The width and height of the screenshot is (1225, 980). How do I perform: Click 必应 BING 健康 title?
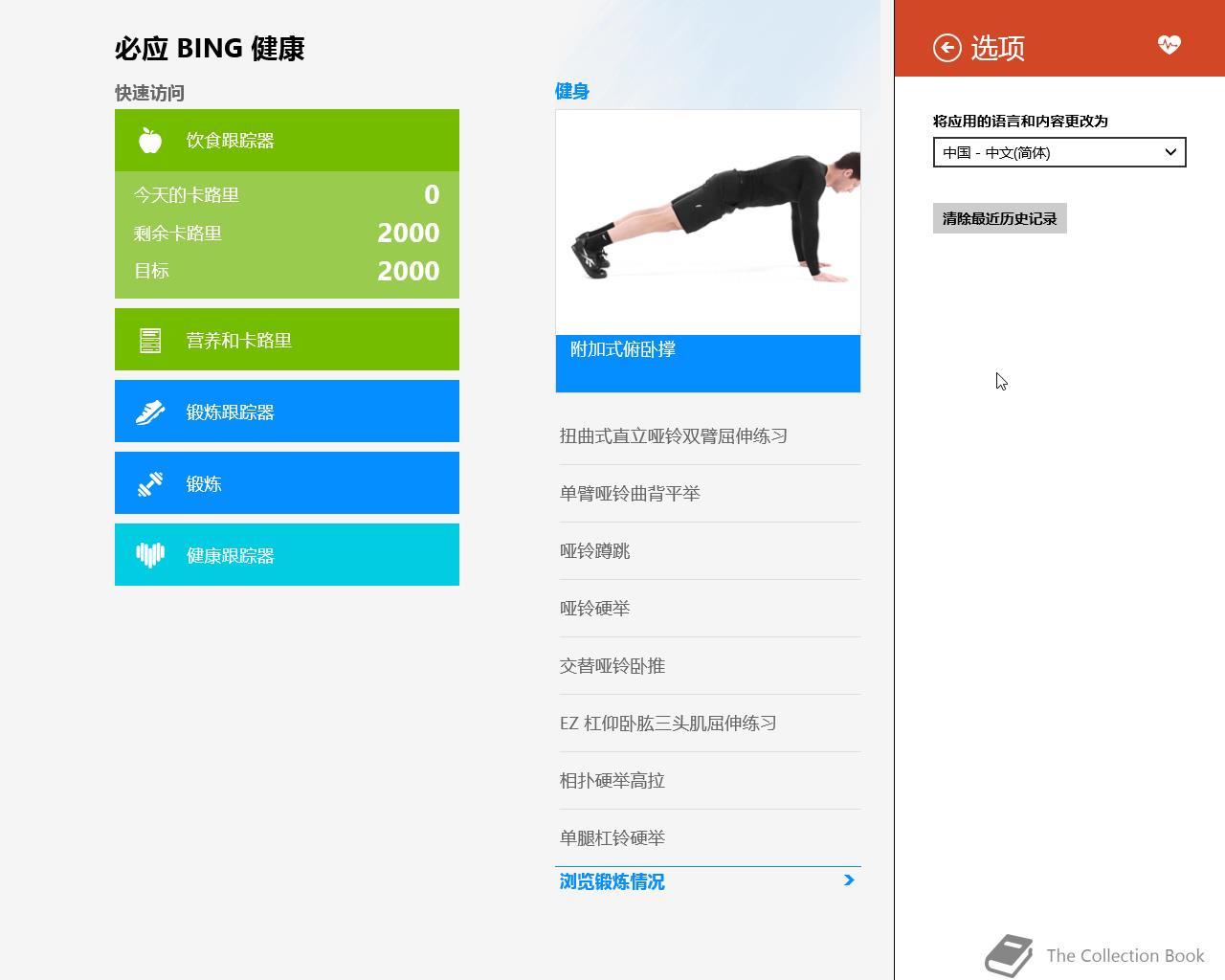[210, 48]
